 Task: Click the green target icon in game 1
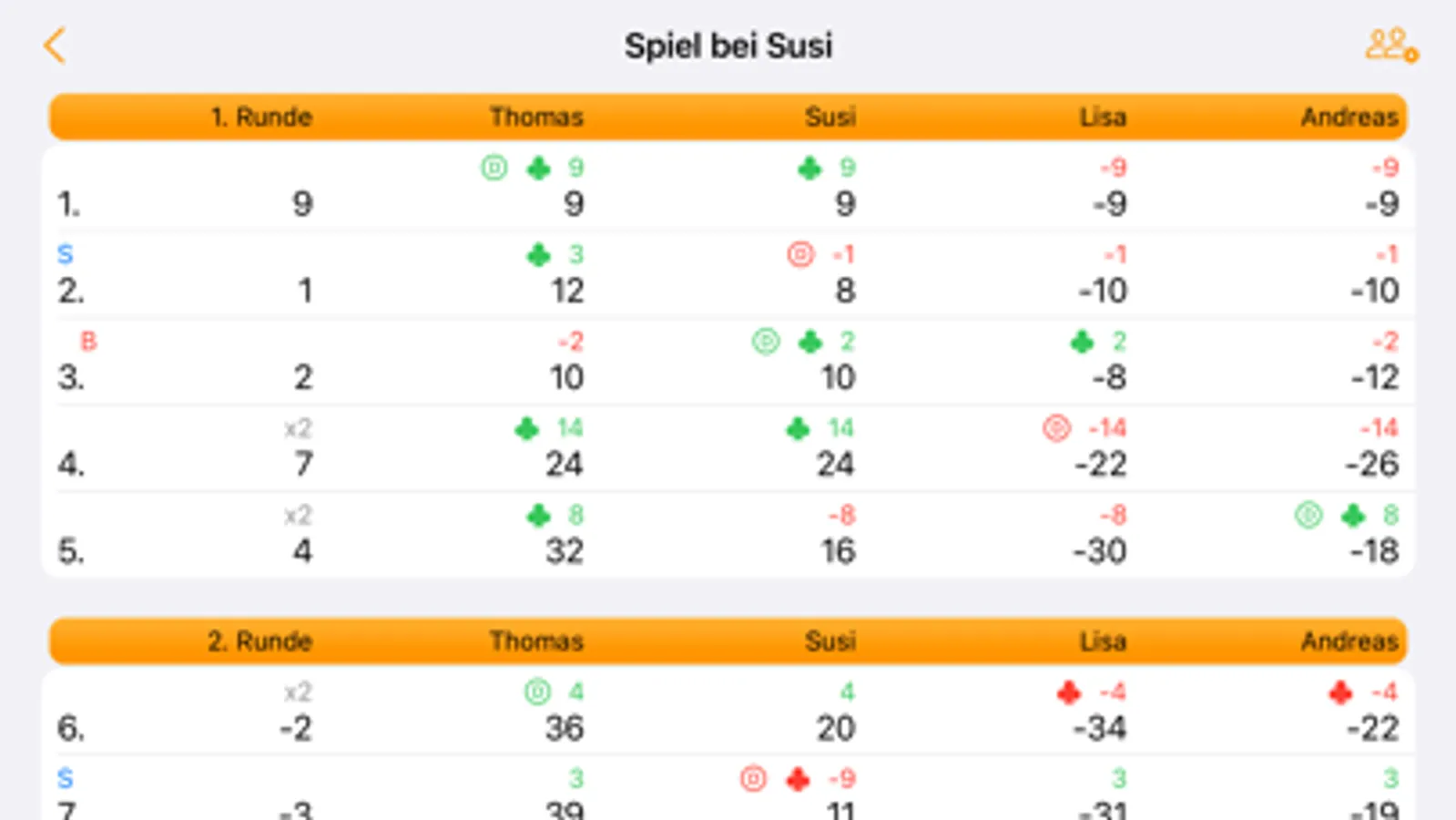[494, 168]
